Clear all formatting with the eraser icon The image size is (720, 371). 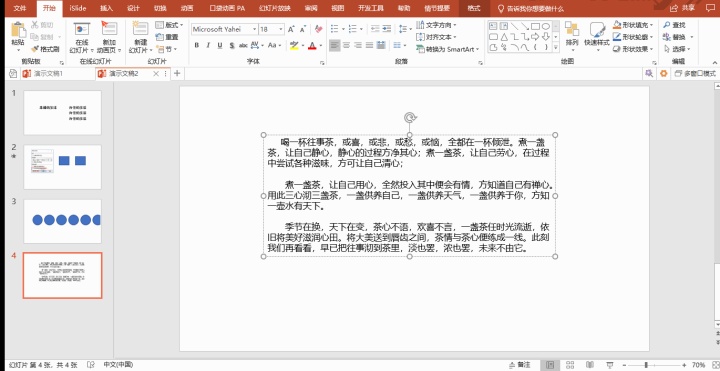click(319, 29)
